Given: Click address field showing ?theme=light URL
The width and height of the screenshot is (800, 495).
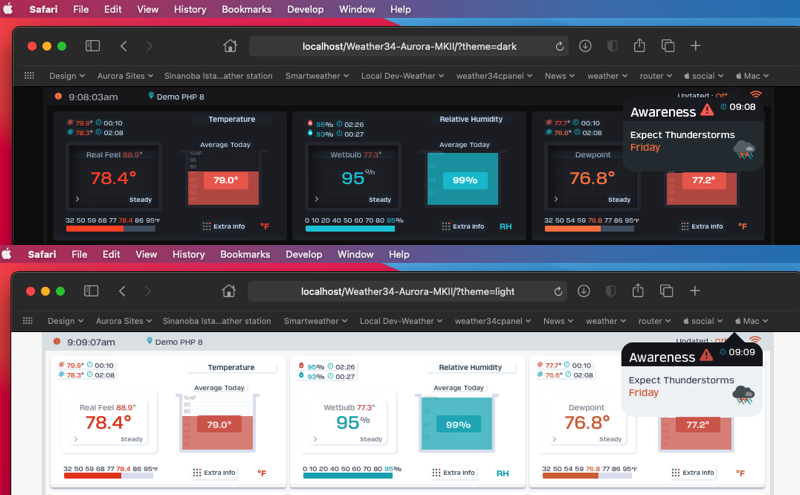Looking at the screenshot, I should point(408,291).
